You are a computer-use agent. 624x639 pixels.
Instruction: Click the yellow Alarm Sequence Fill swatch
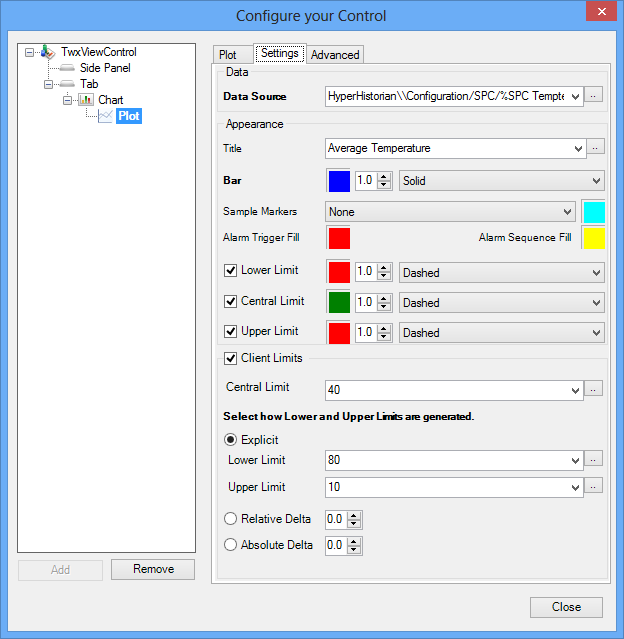click(x=594, y=238)
